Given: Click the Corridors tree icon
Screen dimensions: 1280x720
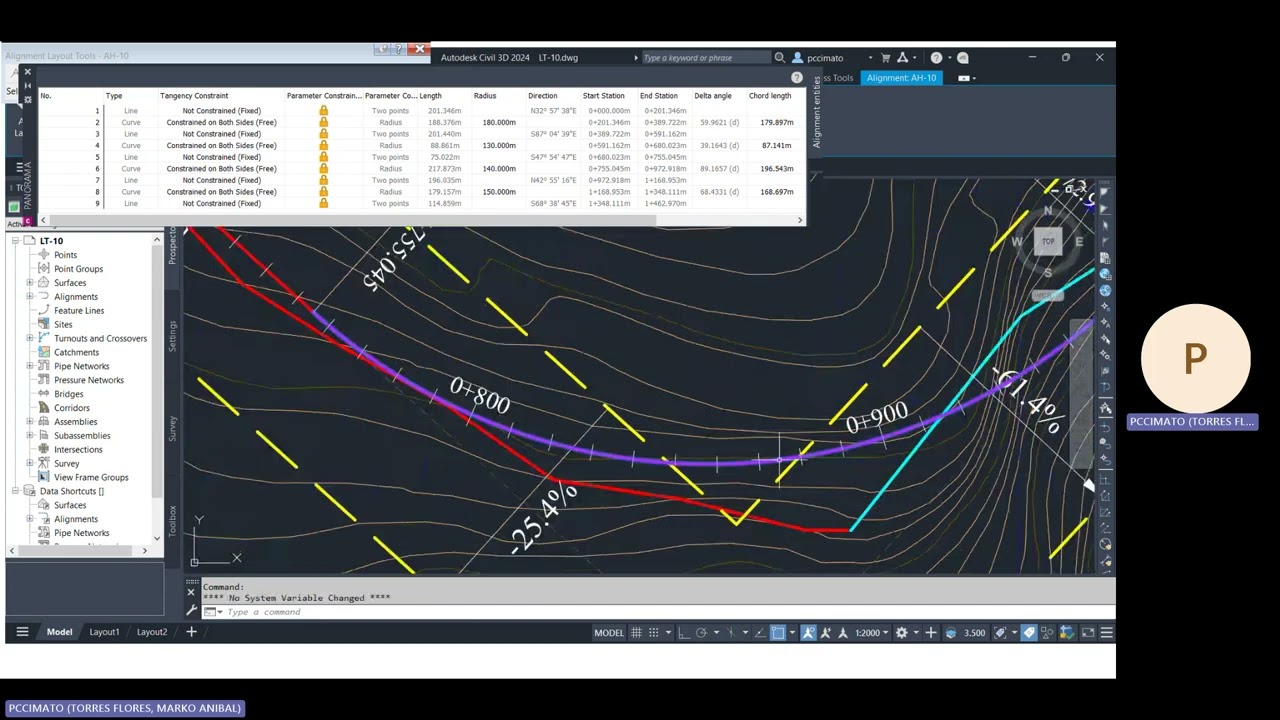Looking at the screenshot, I should tap(44, 408).
